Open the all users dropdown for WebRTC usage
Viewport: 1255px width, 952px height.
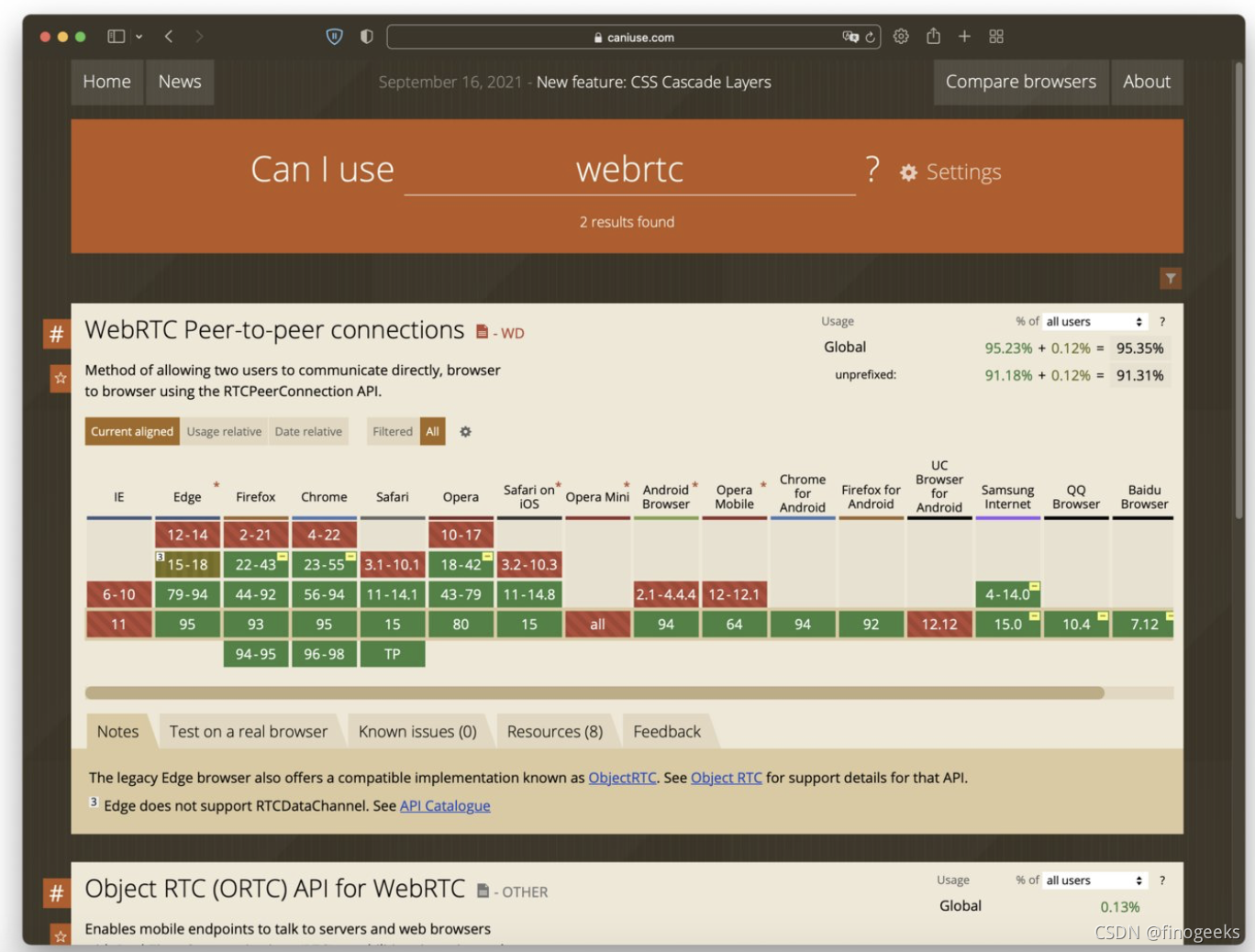(1094, 322)
